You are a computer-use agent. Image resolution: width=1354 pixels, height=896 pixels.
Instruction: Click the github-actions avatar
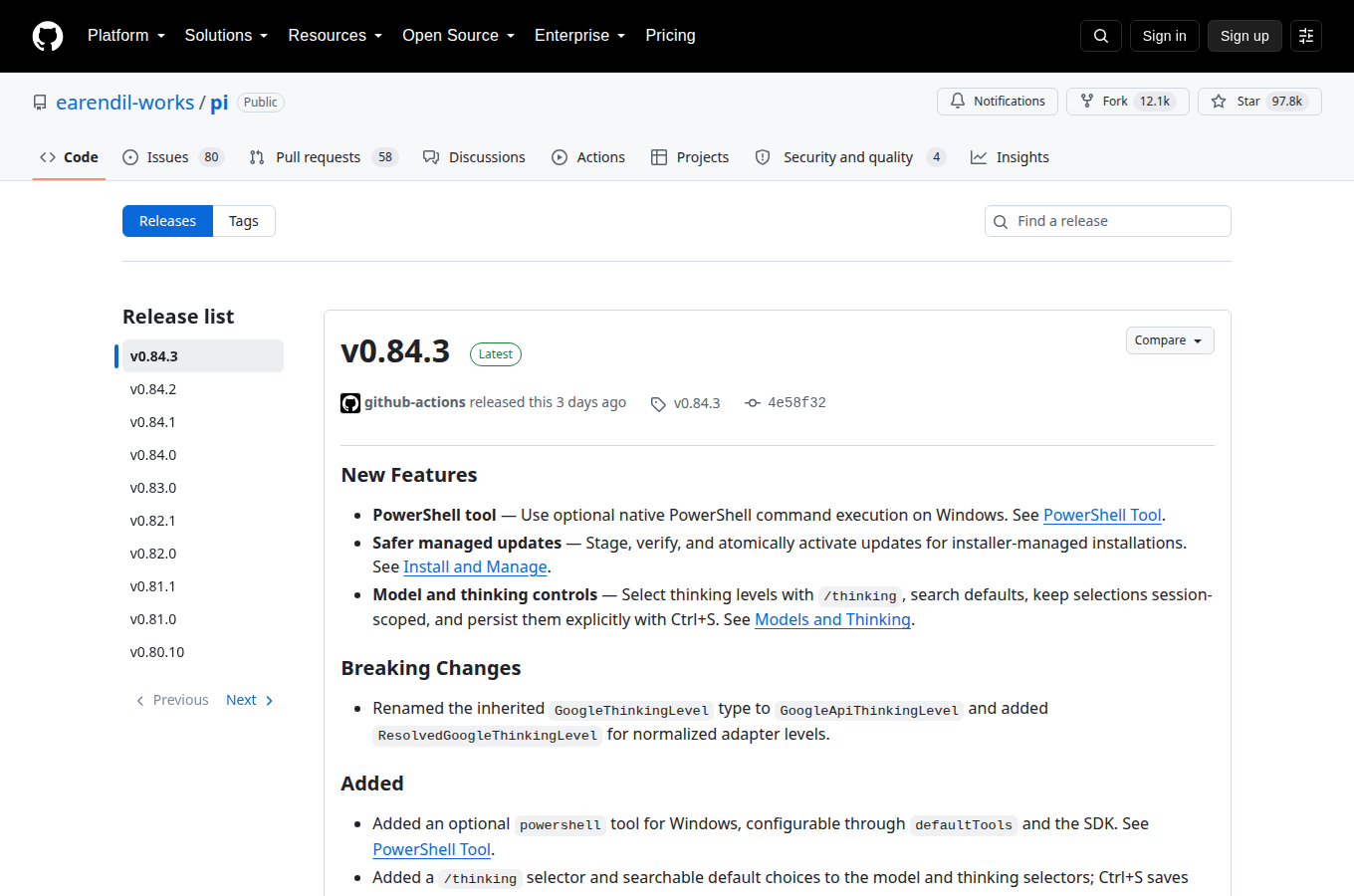tap(350, 403)
